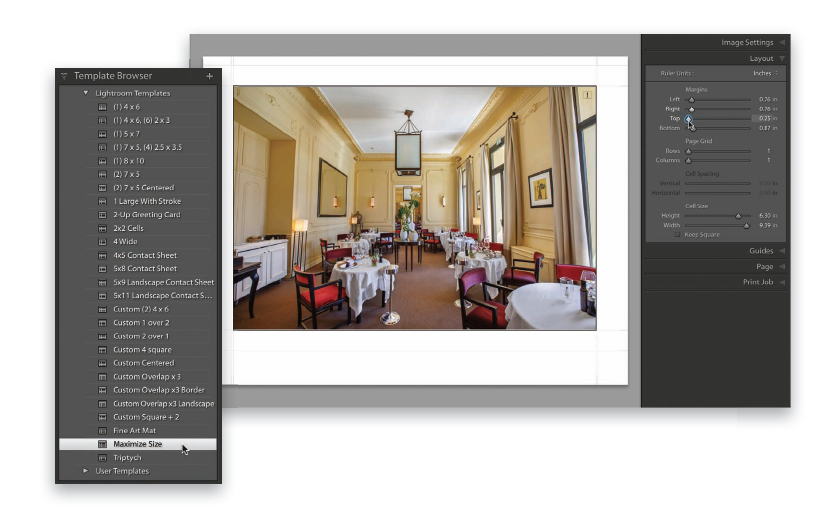This screenshot has width=826, height=528.
Task: Click the template icon beside (1) 8 x 10
Action: pyautogui.click(x=102, y=161)
